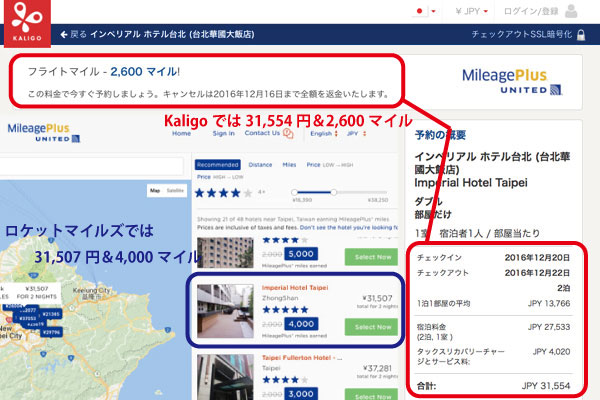Sort hotels by Miles
This screenshot has width=600, height=400.
289,165
